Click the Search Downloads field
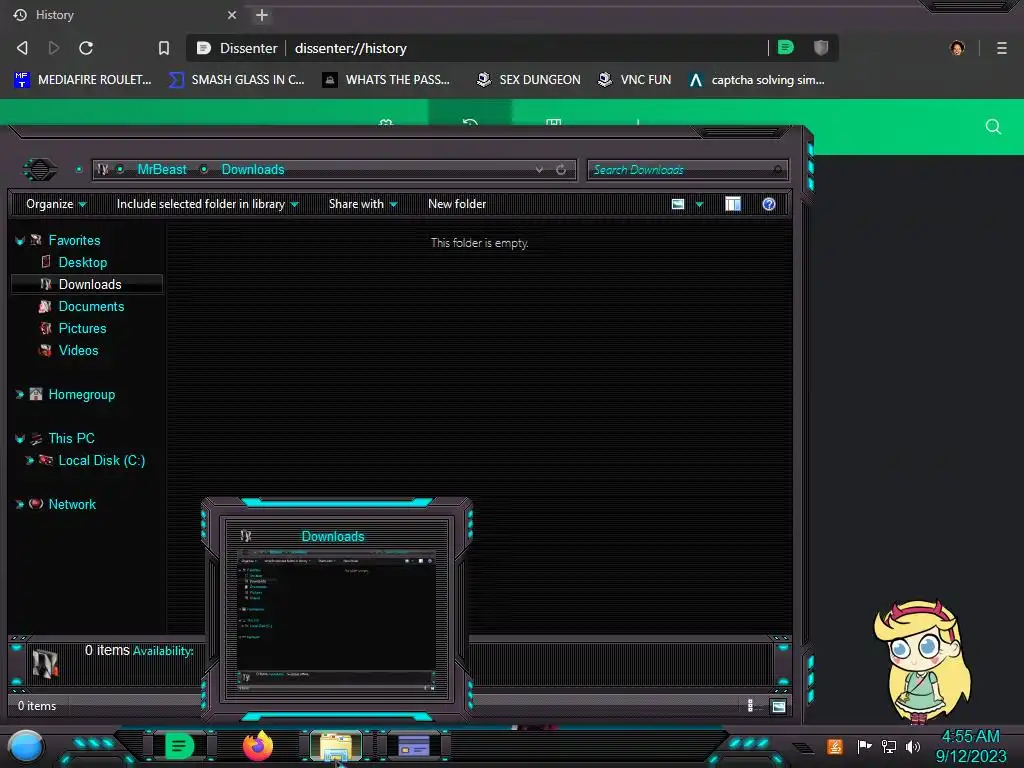Image resolution: width=1024 pixels, height=768 pixels. (x=688, y=170)
